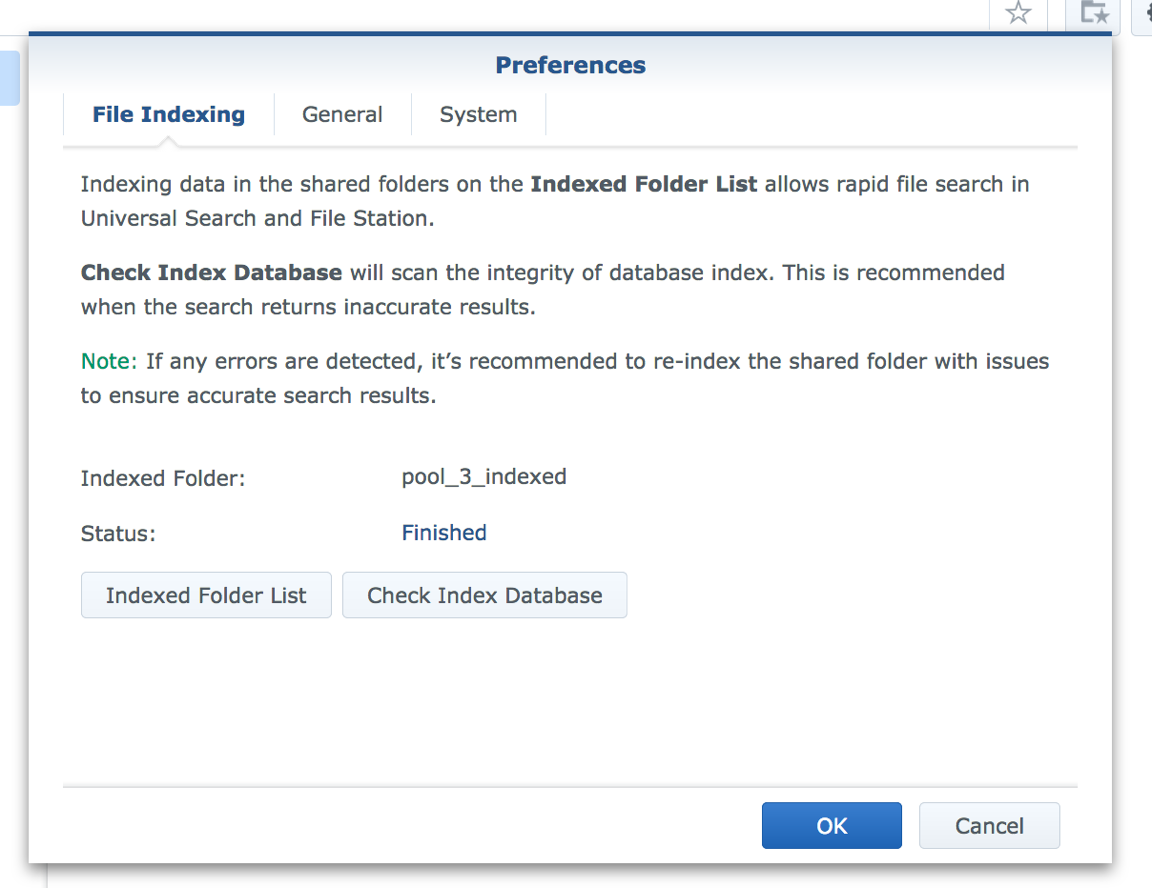Click the blue highlighted item behind dialog
This screenshot has height=888, width=1152.
pyautogui.click(x=10, y=78)
